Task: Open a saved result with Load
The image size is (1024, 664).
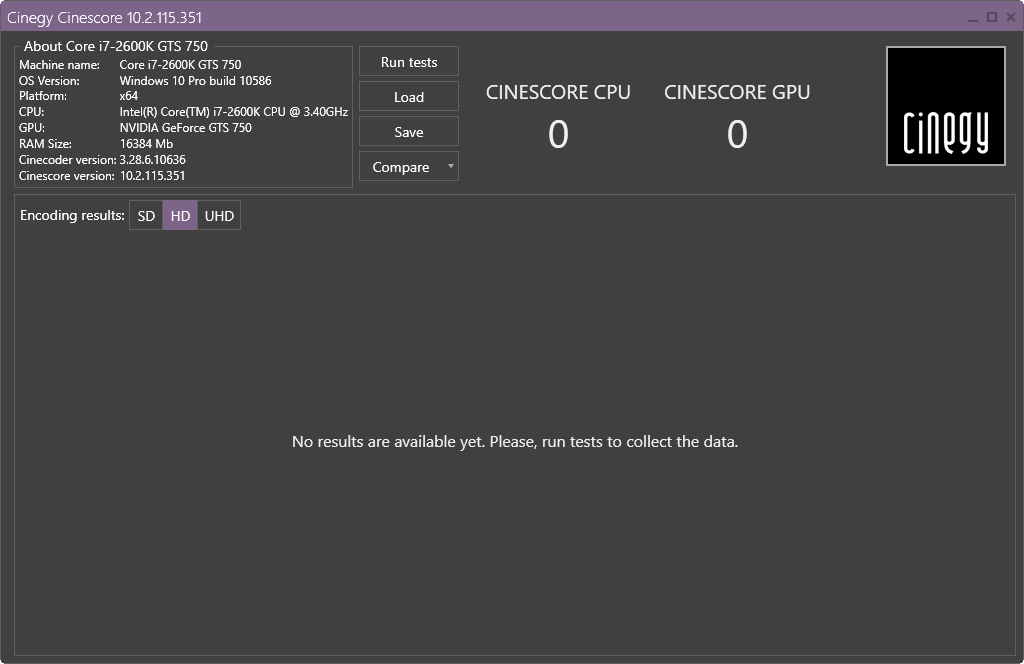Action: [x=409, y=97]
